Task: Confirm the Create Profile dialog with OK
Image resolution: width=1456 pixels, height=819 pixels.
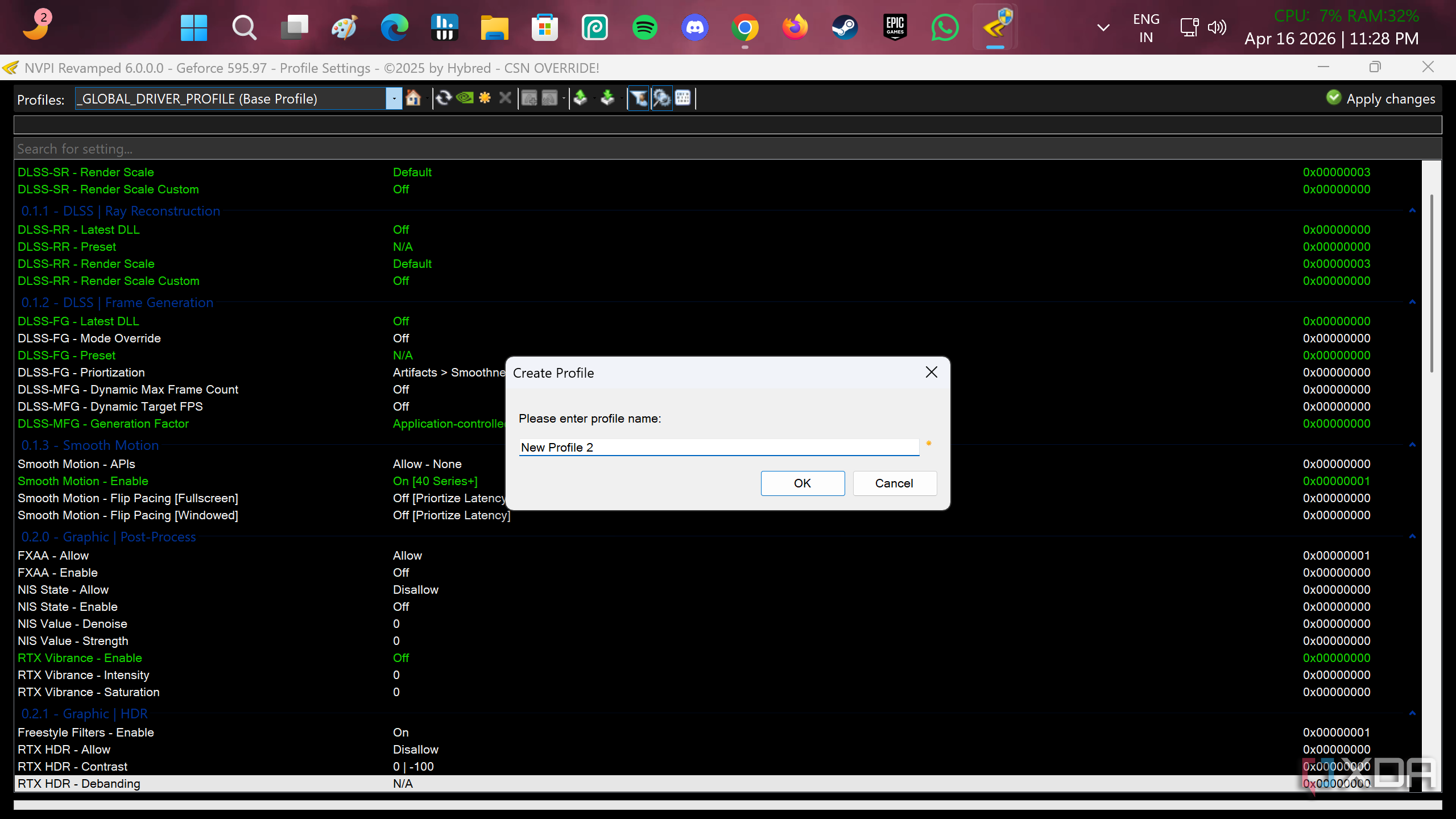Action: tap(803, 483)
